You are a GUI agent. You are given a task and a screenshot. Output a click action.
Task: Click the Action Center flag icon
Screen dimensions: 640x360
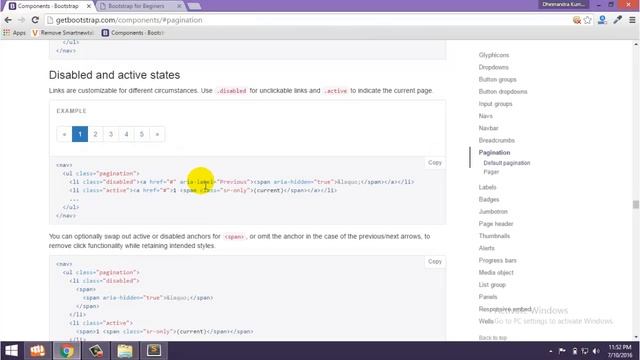tap(562, 351)
